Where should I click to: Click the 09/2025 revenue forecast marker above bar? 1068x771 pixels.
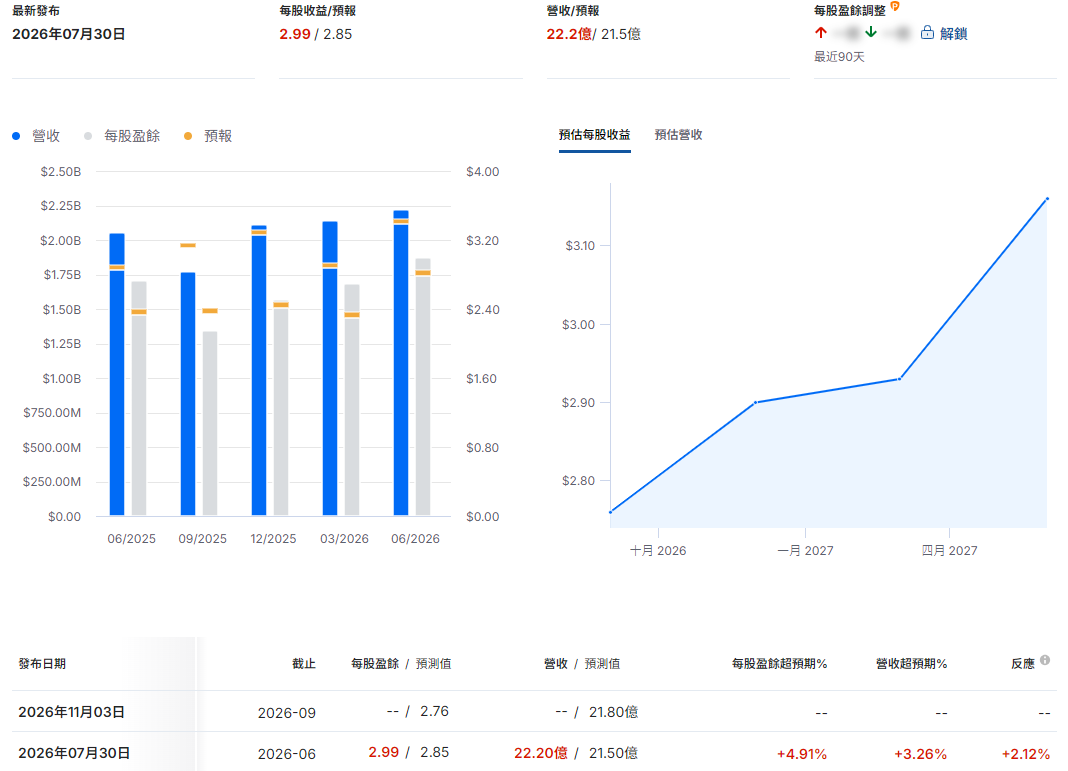(188, 245)
